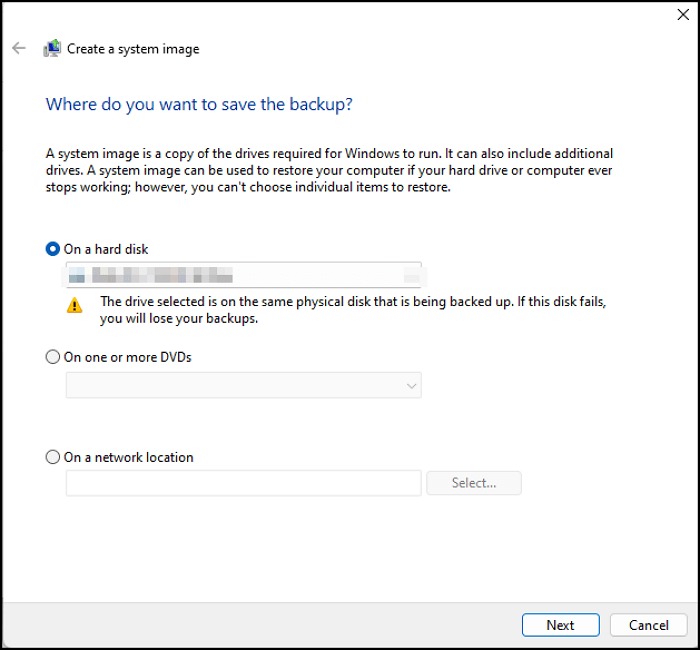700x650 pixels.
Task: Click the chevron arrow of the DVD dropdown
Action: pyautogui.click(x=411, y=385)
